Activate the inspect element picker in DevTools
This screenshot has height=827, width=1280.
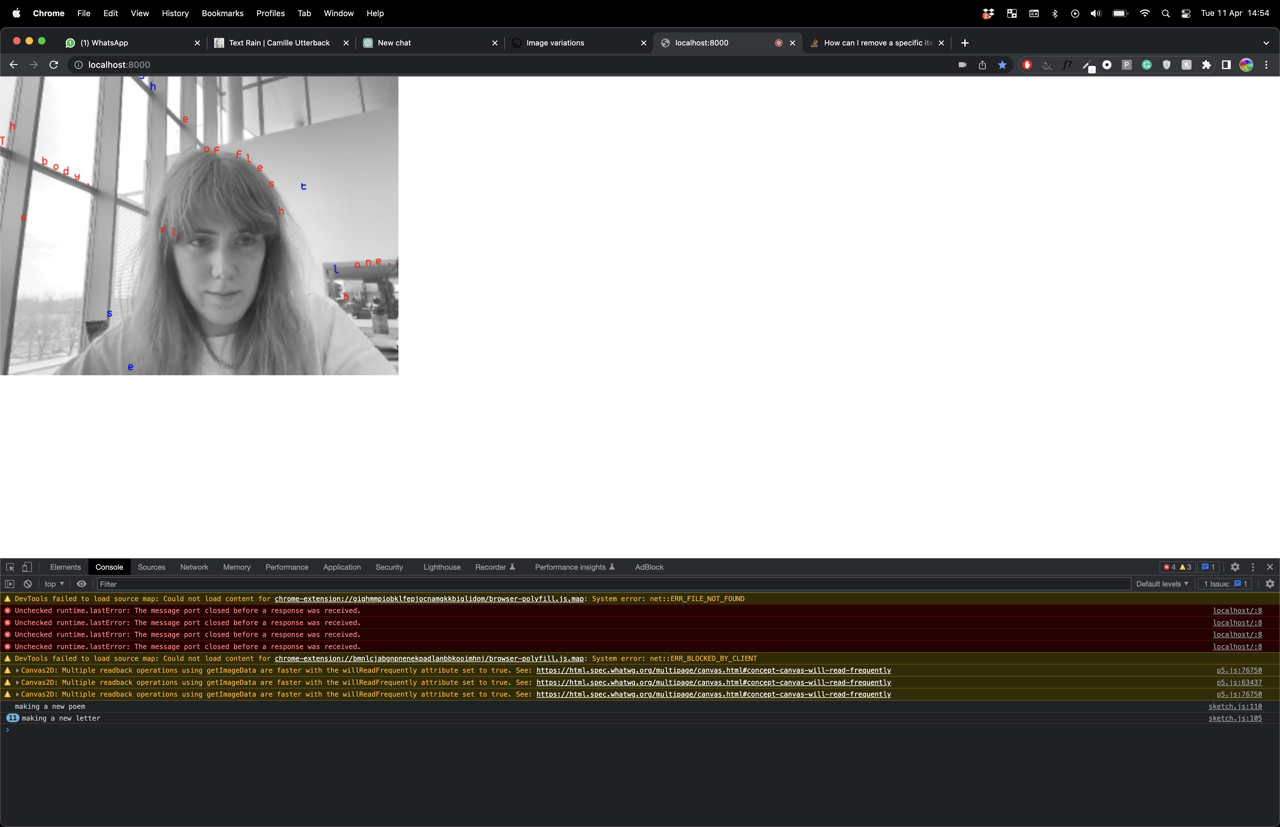click(x=10, y=567)
